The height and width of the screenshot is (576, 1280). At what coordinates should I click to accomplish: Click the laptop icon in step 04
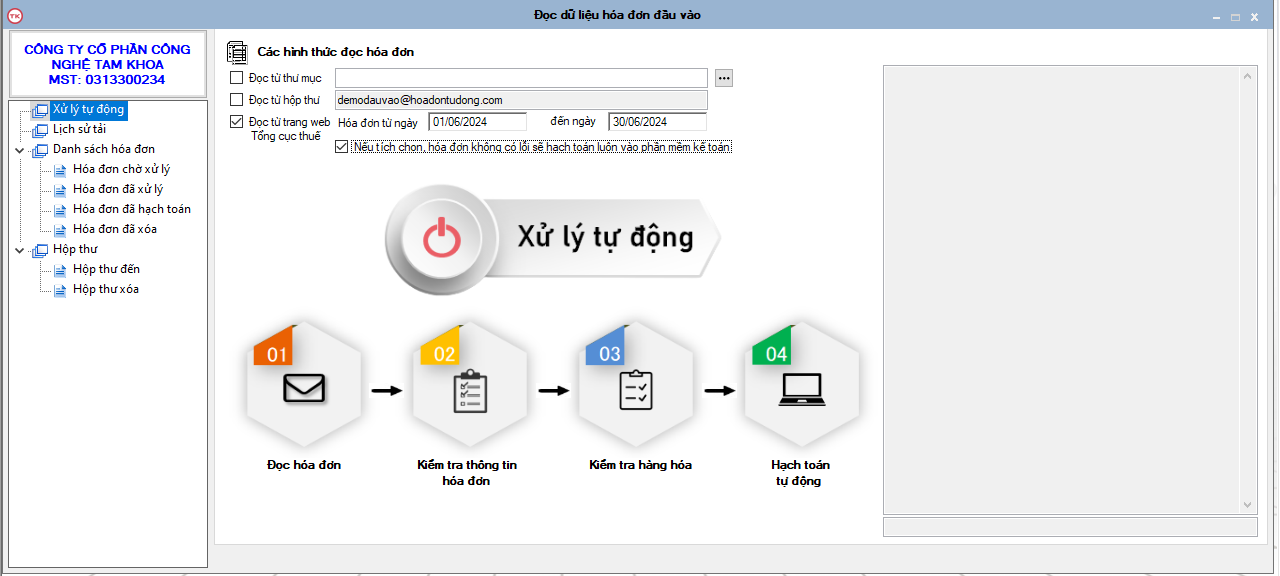[x=801, y=389]
